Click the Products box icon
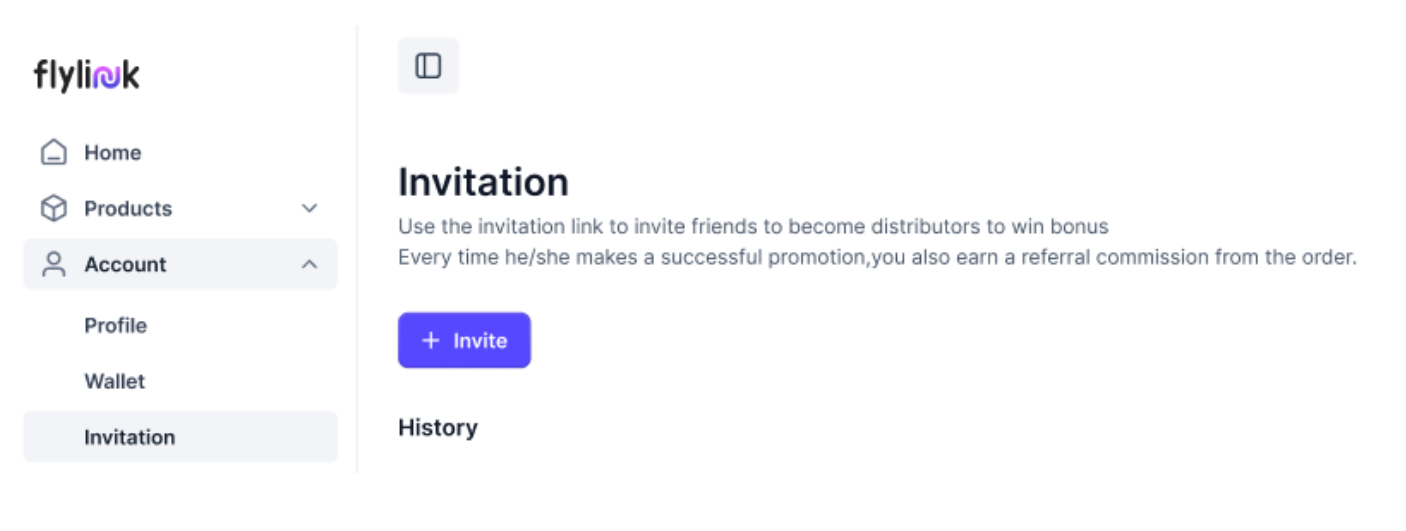The width and height of the screenshot is (1406, 531). click(x=53, y=209)
